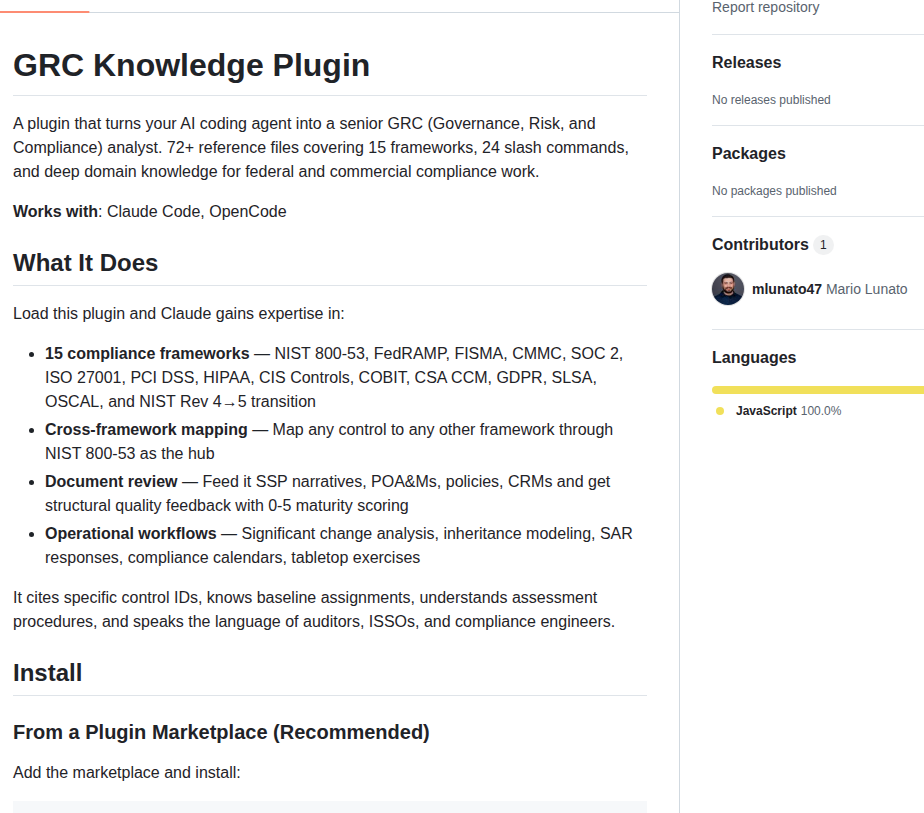
Task: Click 'Operational workflows' bold text
Action: 131,533
